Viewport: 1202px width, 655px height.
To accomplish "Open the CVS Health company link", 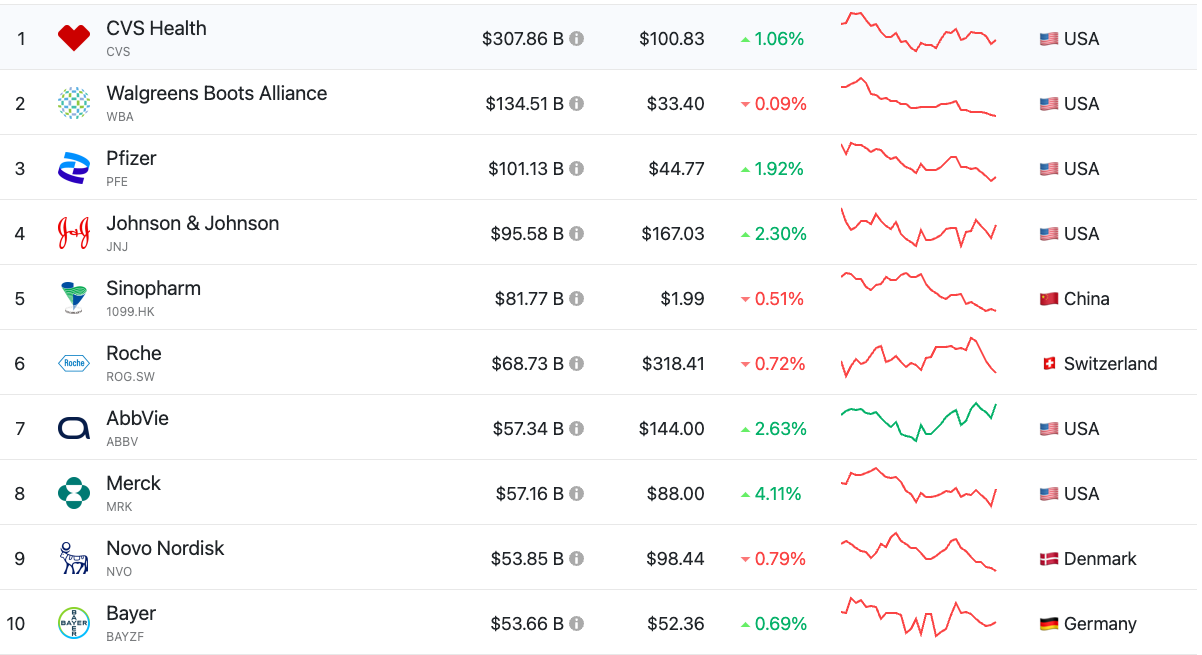I will (156, 28).
